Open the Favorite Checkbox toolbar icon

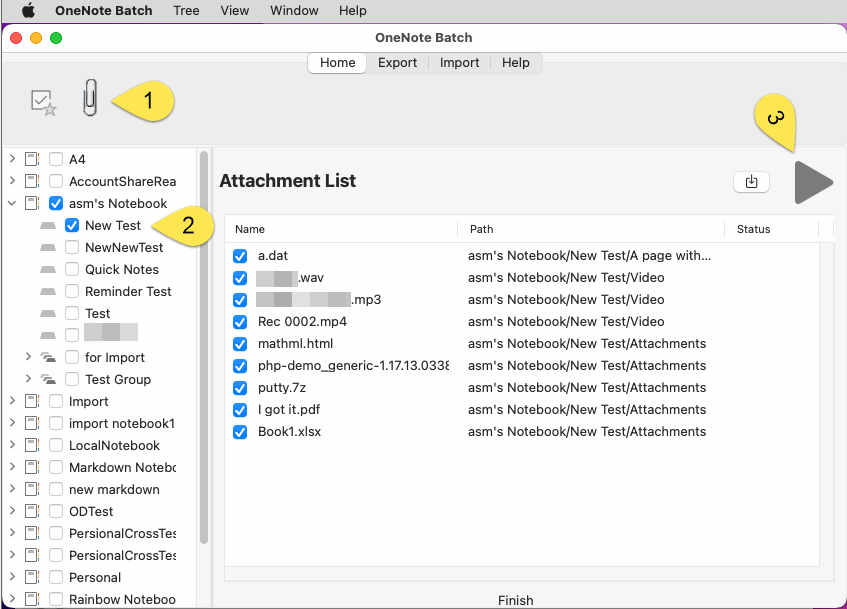[43, 102]
